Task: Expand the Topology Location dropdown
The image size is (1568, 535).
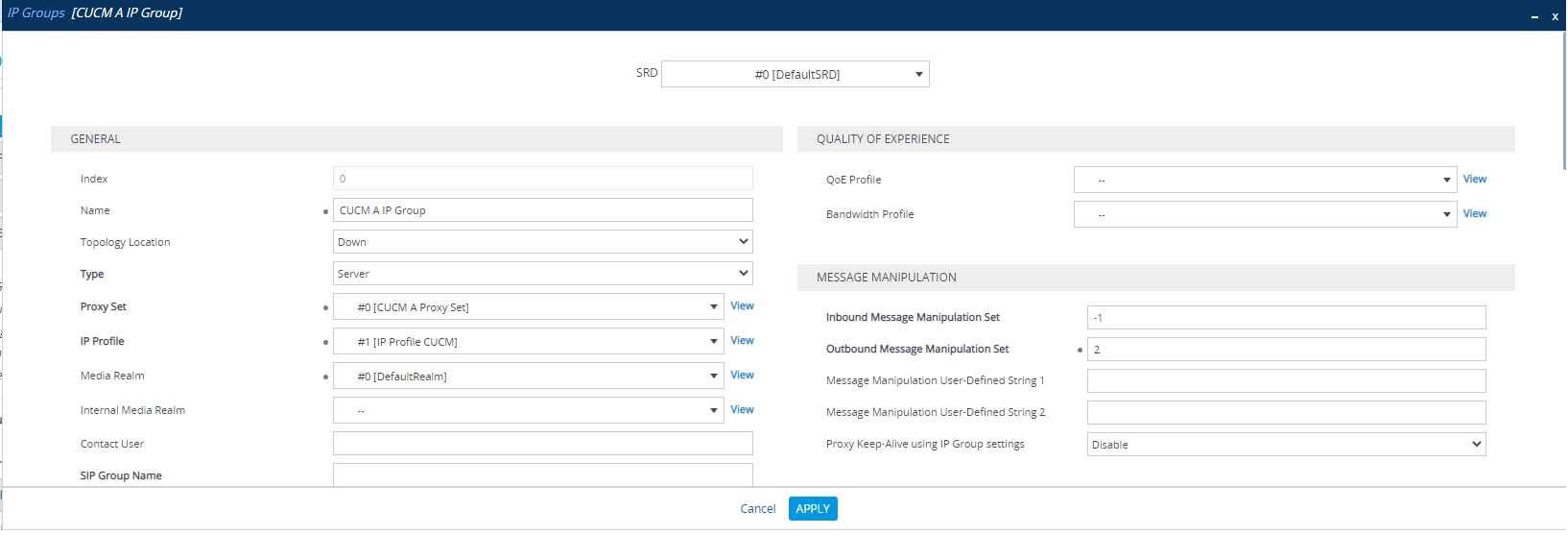Action: [x=543, y=242]
